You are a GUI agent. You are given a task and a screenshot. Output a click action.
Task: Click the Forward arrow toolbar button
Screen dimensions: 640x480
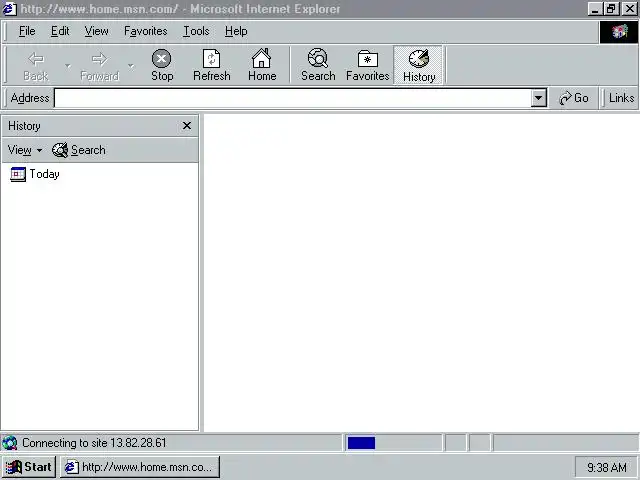(99, 65)
